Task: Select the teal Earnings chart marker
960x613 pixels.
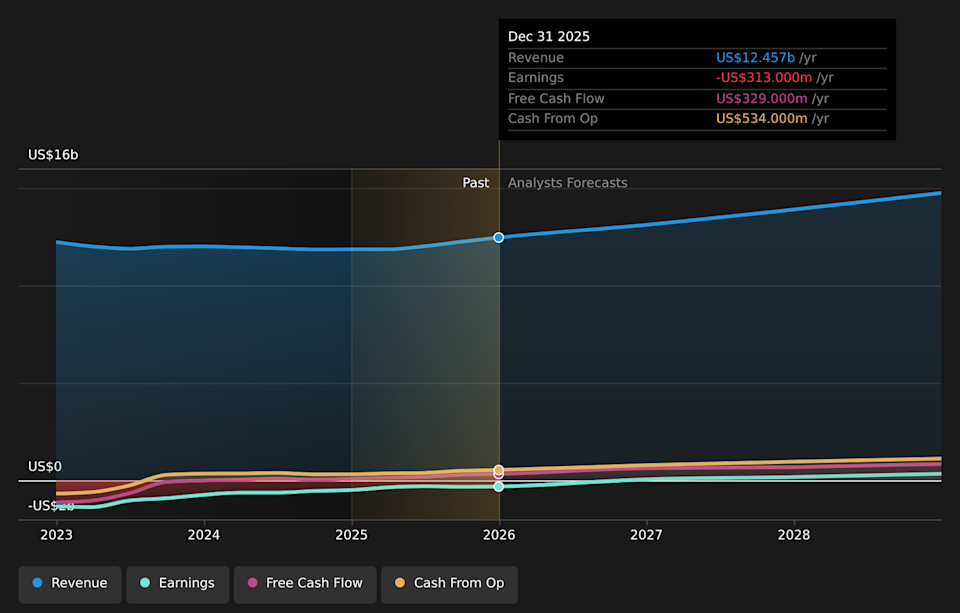Action: (x=498, y=486)
